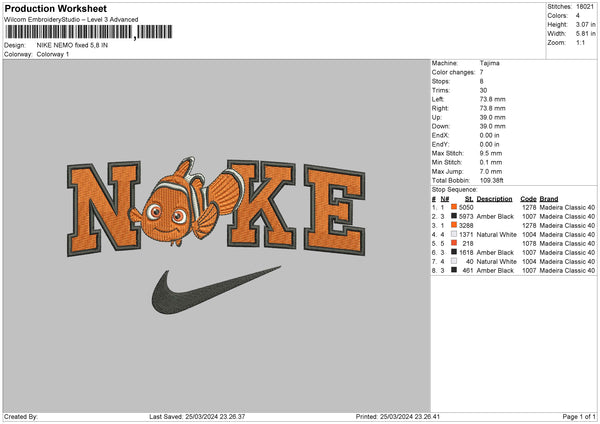Click the black swatch beside stitch count 461
The width and height of the screenshot is (600, 424).
click(x=454, y=270)
